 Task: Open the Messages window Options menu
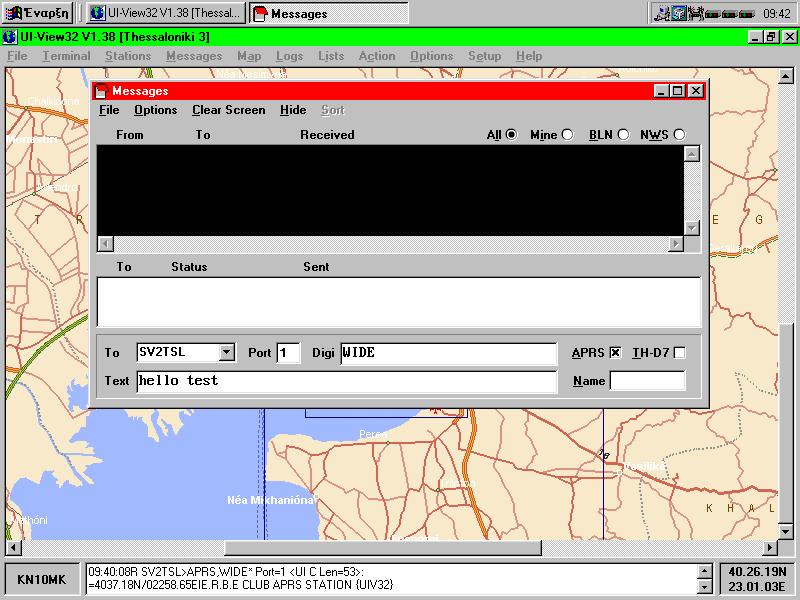156,110
